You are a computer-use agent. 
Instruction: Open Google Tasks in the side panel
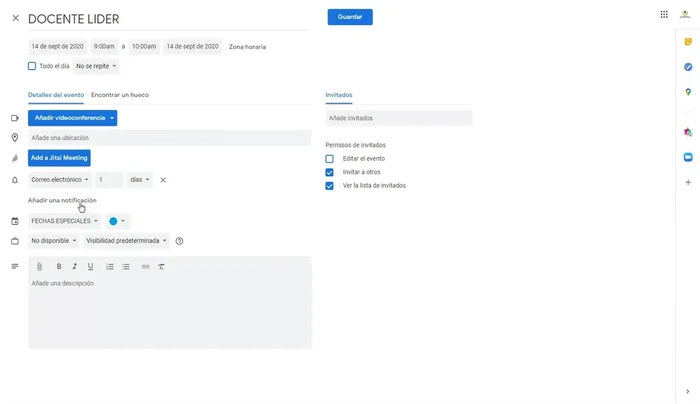pyautogui.click(x=688, y=67)
